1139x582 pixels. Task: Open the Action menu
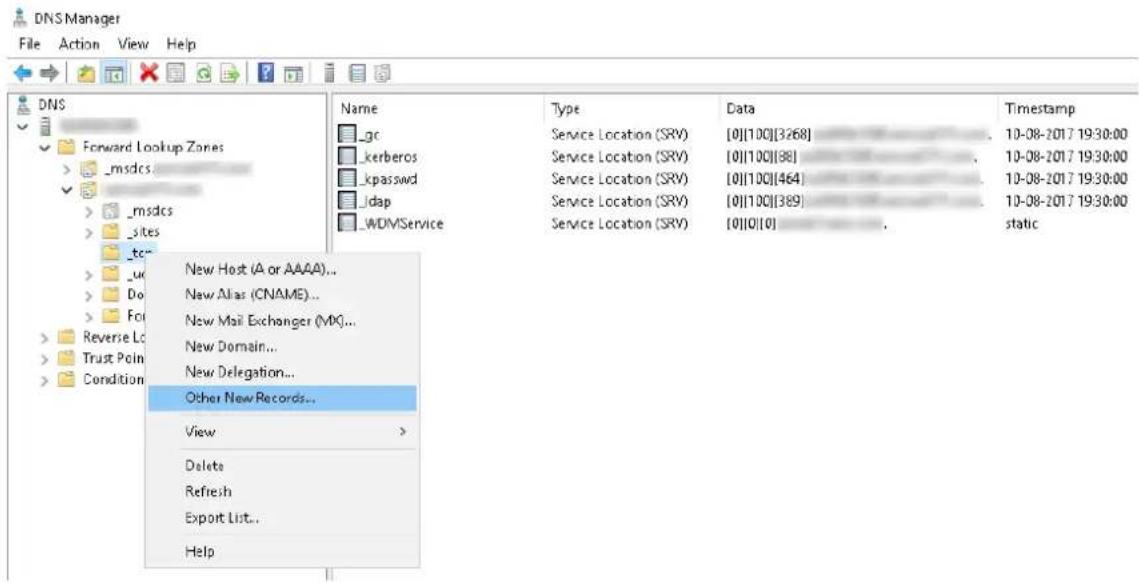point(79,44)
